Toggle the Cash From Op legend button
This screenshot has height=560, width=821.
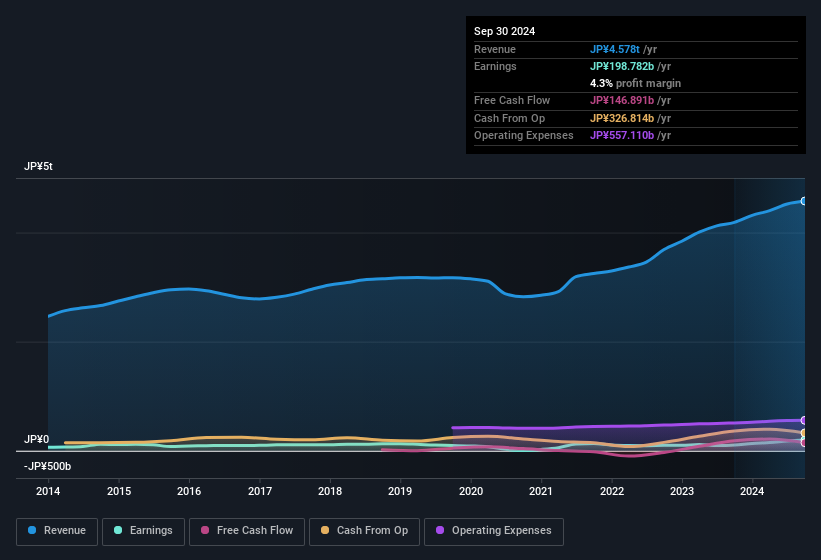[364, 531]
